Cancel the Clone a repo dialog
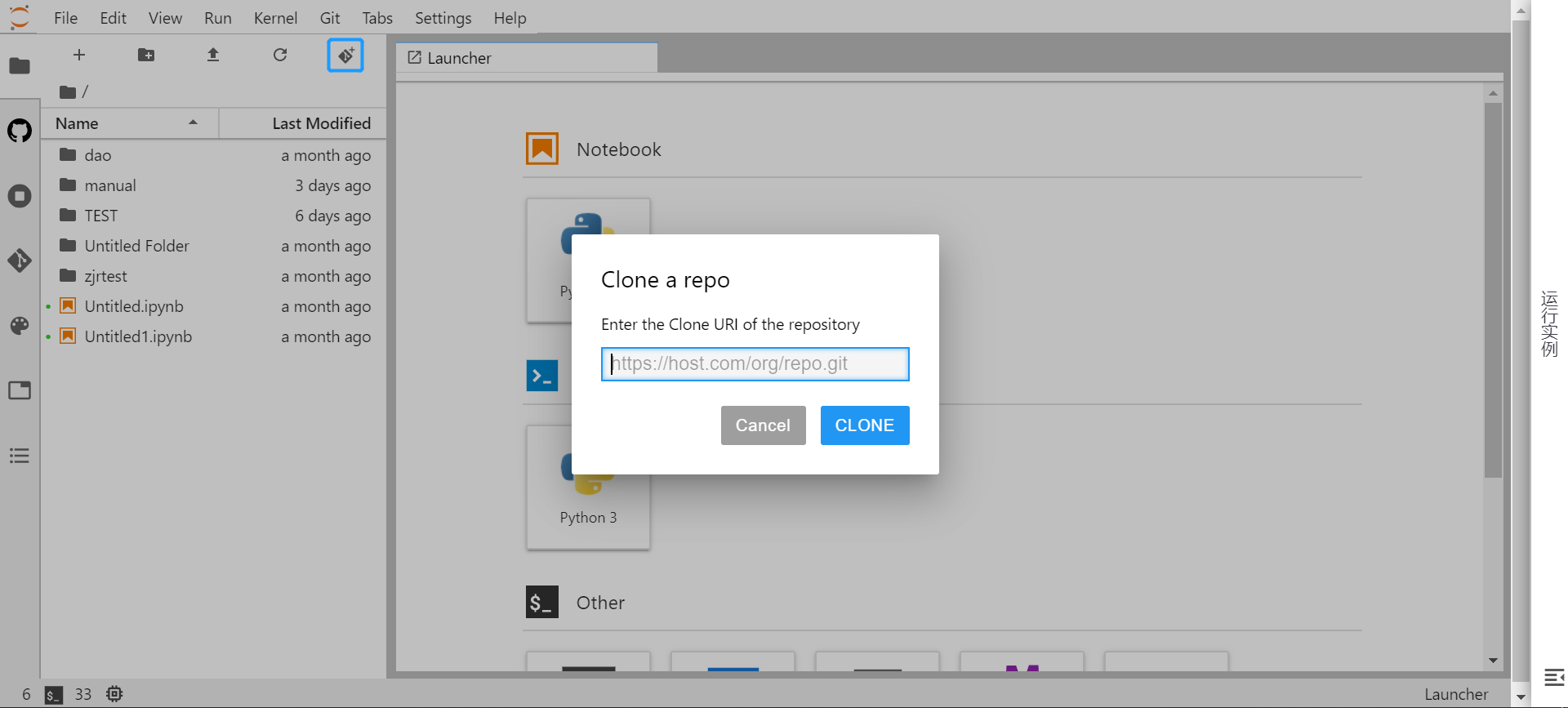The width and height of the screenshot is (1568, 708). (763, 425)
